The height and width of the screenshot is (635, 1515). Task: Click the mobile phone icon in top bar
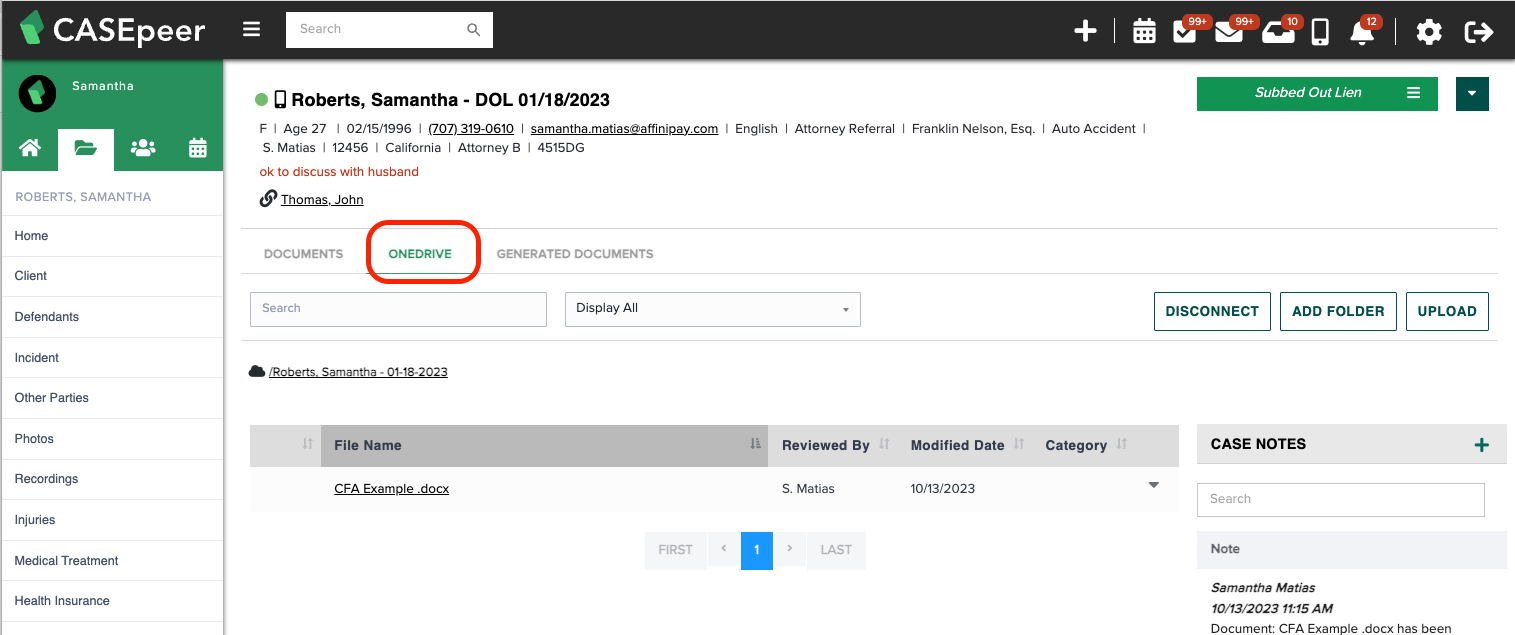(1320, 32)
